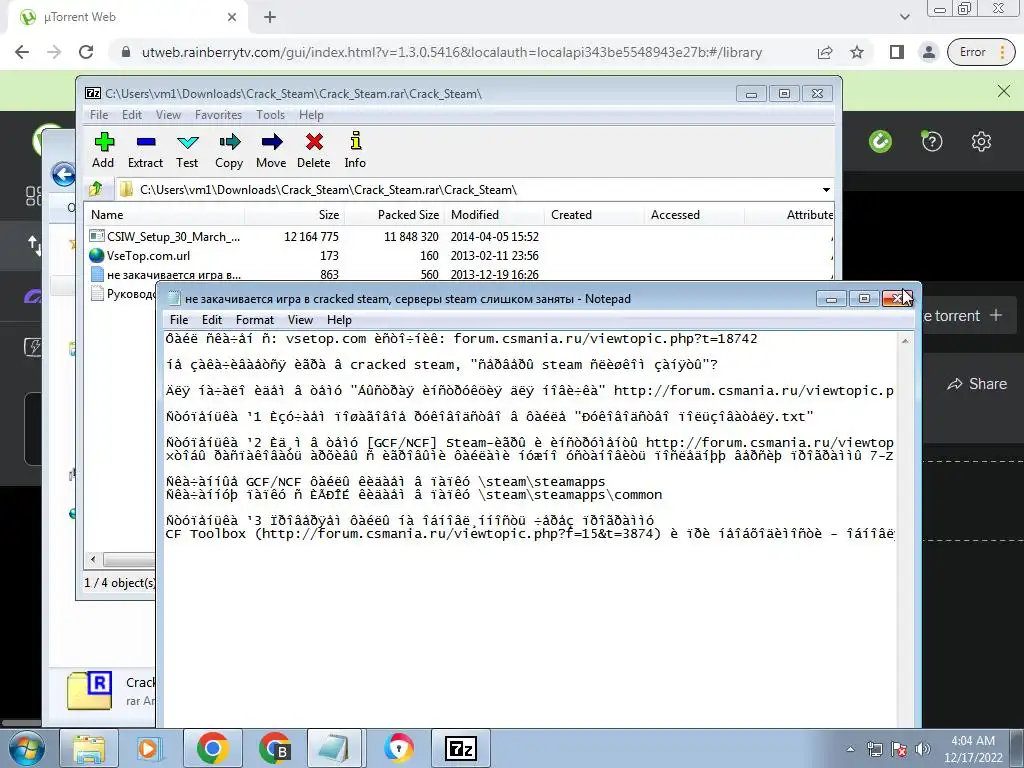Image resolution: width=1024 pixels, height=768 pixels.
Task: Go up one folder level in 7-Zip
Action: coord(96,189)
